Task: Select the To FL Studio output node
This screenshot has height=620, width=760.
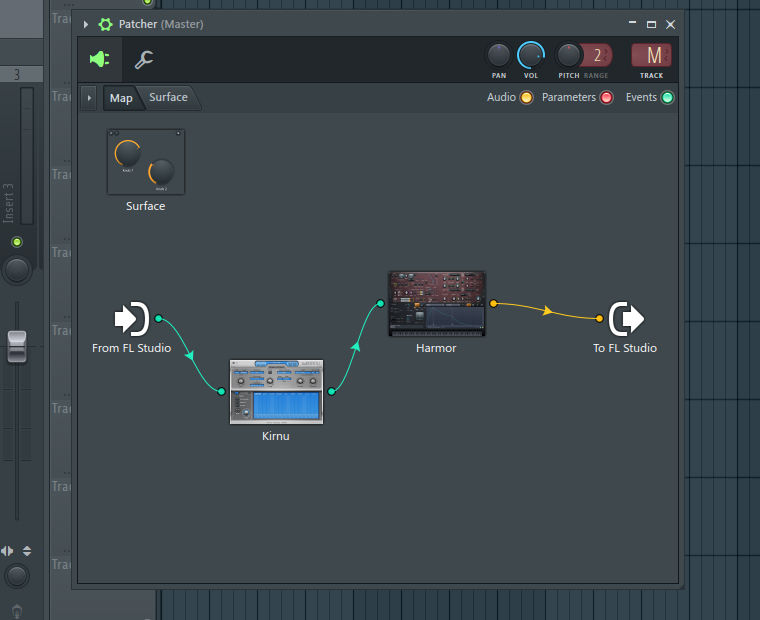Action: [626, 319]
